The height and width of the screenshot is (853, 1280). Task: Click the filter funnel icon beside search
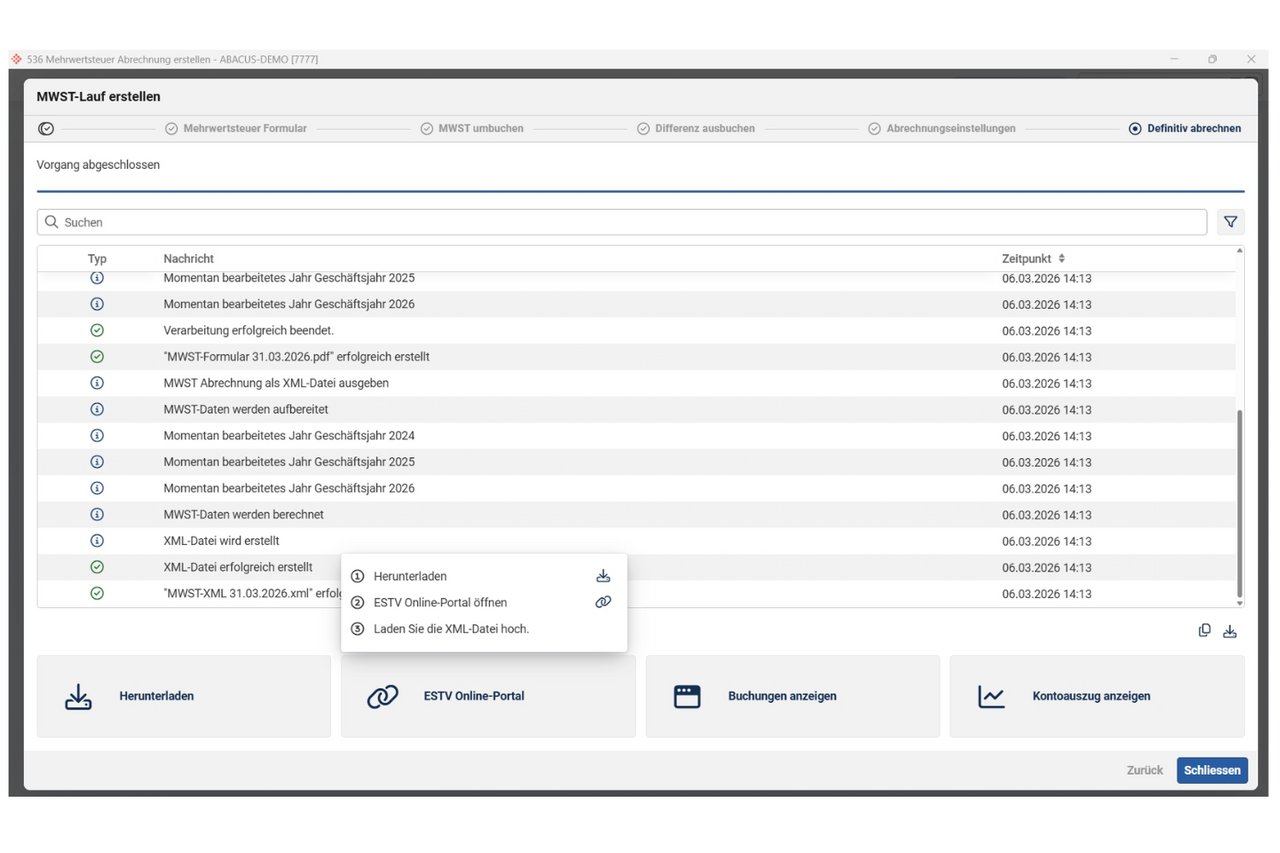pos(1230,222)
